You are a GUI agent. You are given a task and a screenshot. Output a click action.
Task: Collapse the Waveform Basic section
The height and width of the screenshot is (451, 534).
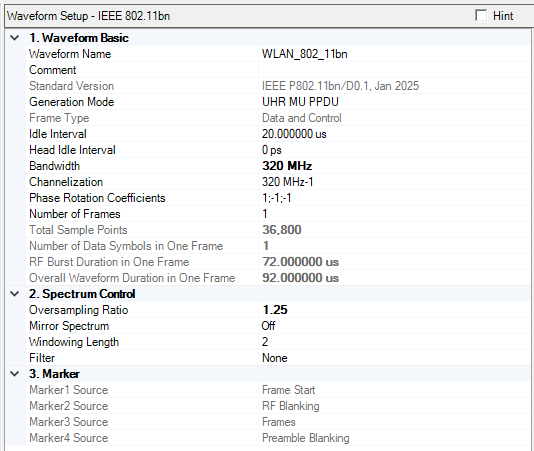(x=15, y=38)
